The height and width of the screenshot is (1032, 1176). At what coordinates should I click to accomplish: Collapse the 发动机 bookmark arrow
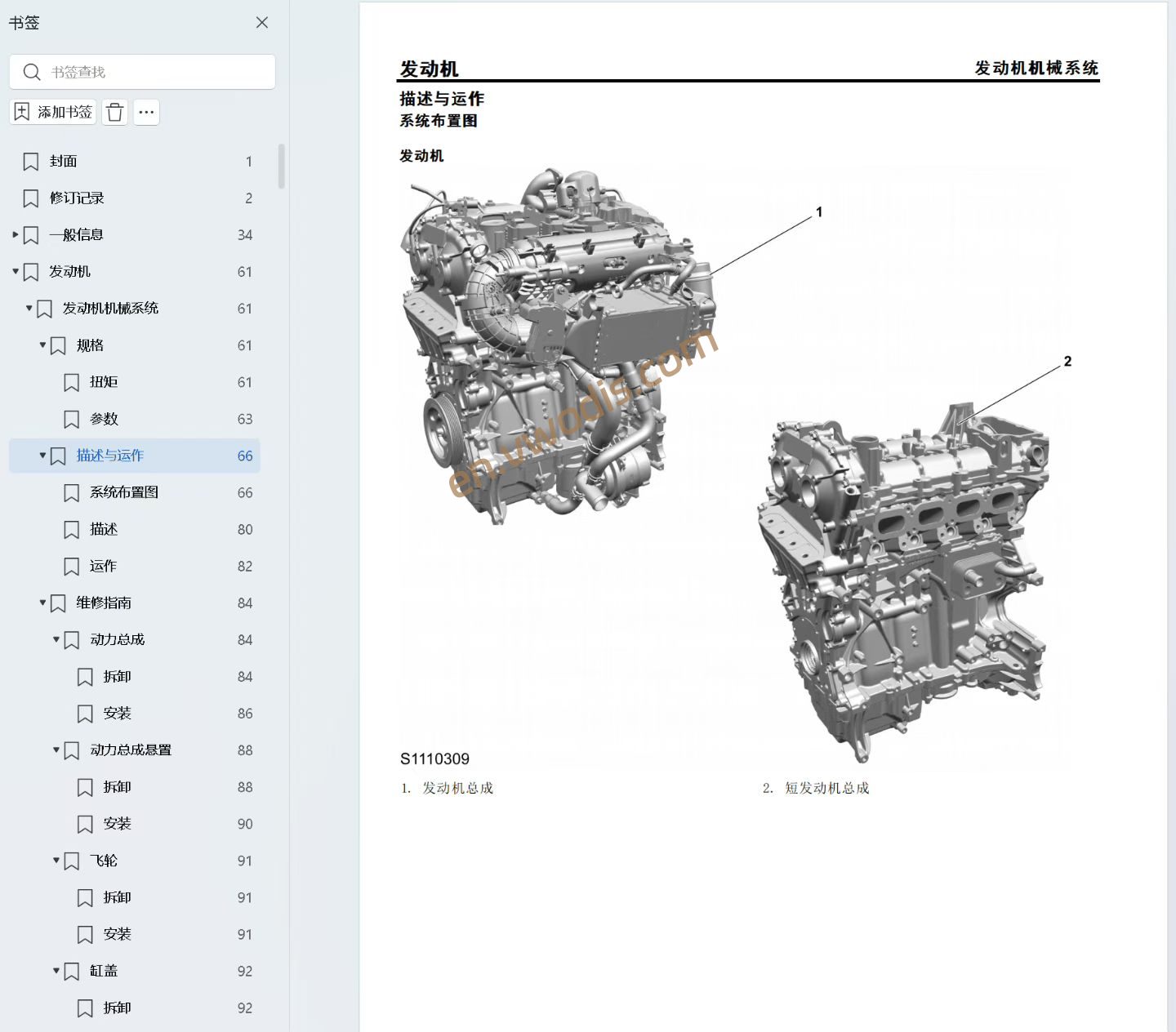coord(15,271)
